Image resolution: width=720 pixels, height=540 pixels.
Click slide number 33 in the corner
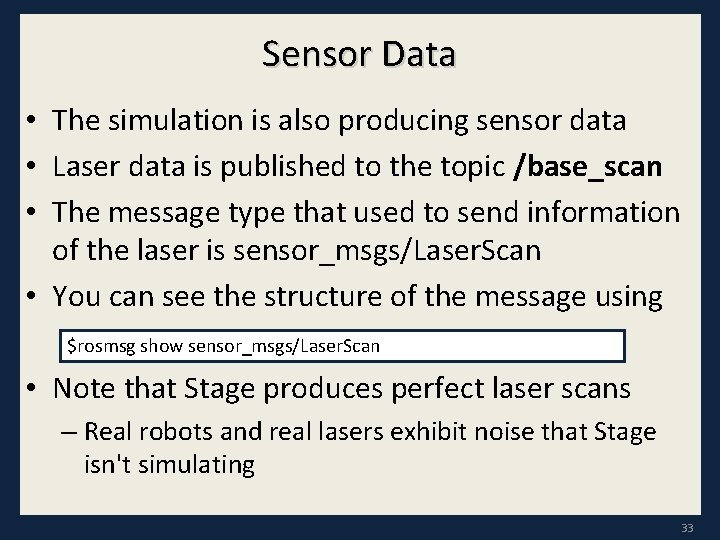[x=686, y=528]
